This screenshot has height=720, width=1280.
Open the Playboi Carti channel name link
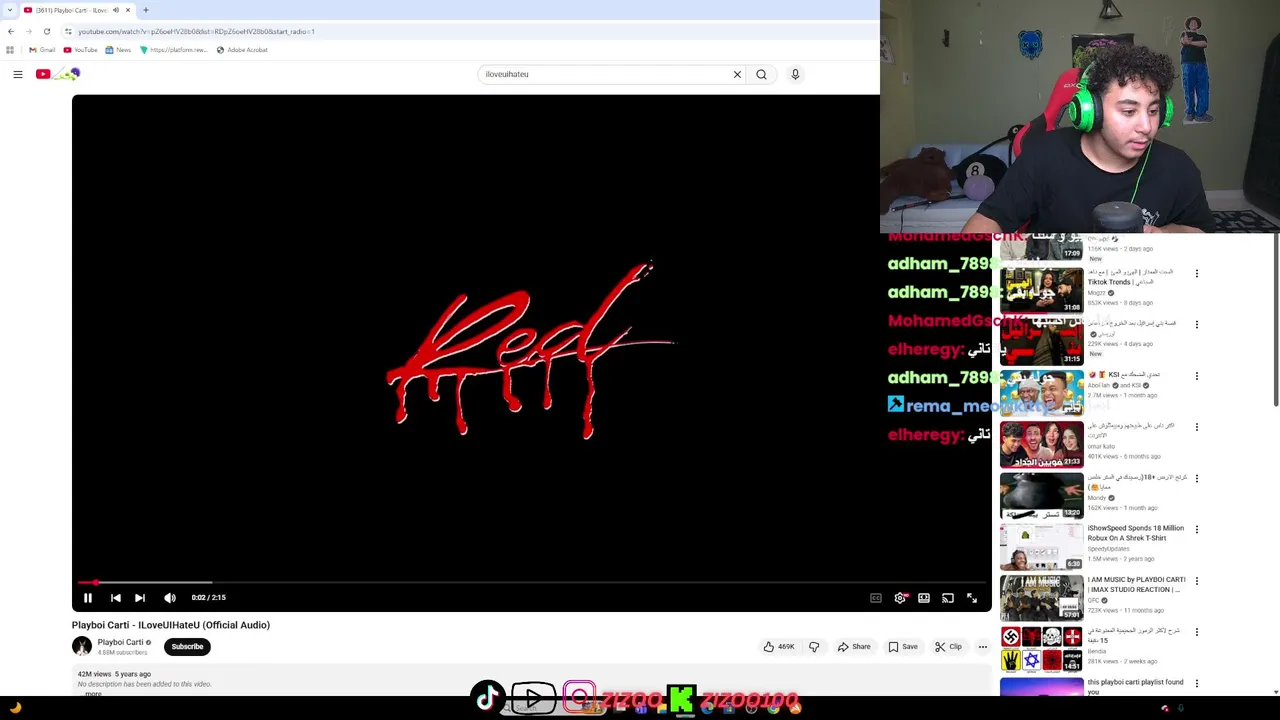(x=120, y=643)
